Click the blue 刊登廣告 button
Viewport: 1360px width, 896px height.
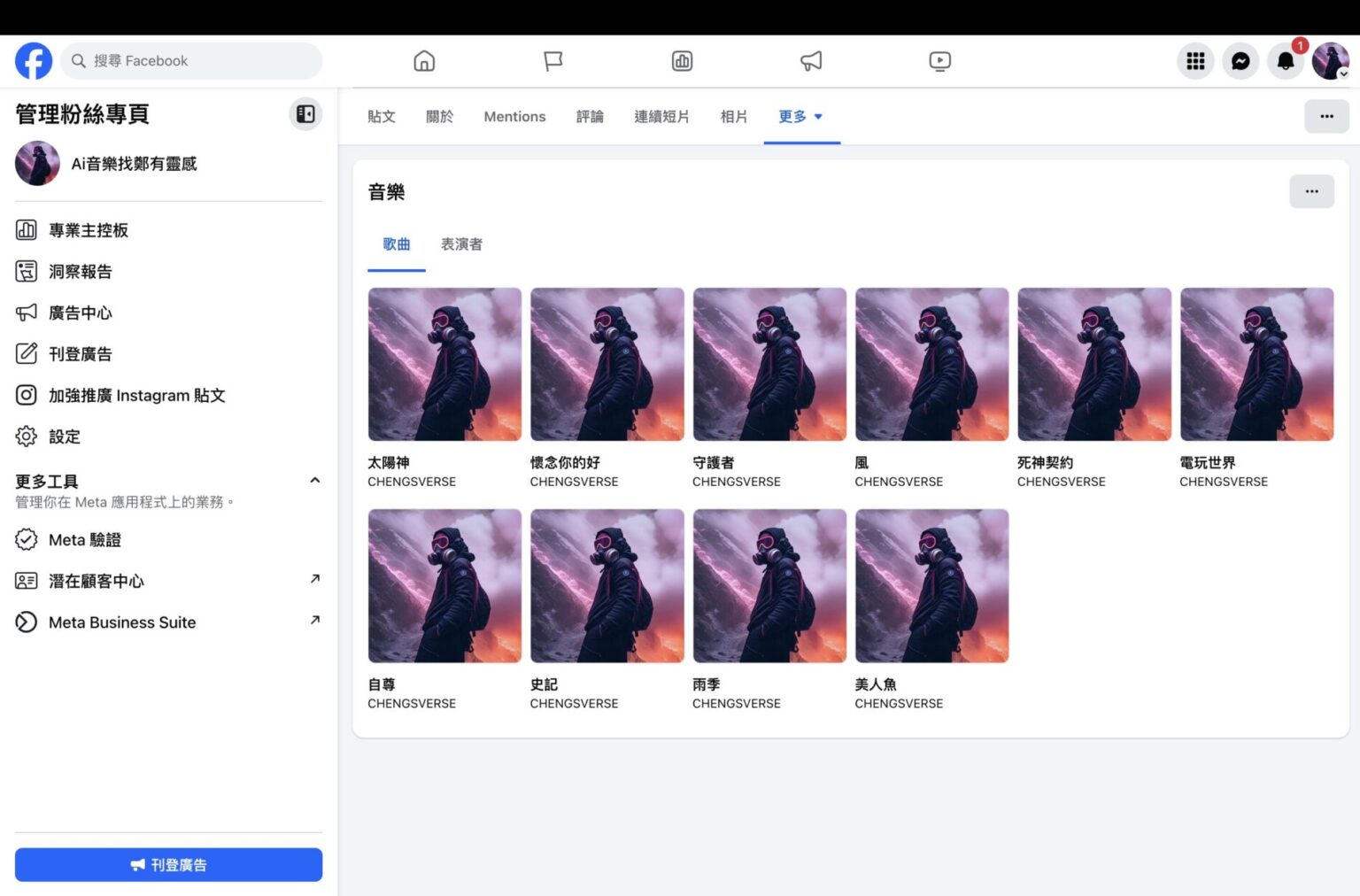tap(168, 865)
